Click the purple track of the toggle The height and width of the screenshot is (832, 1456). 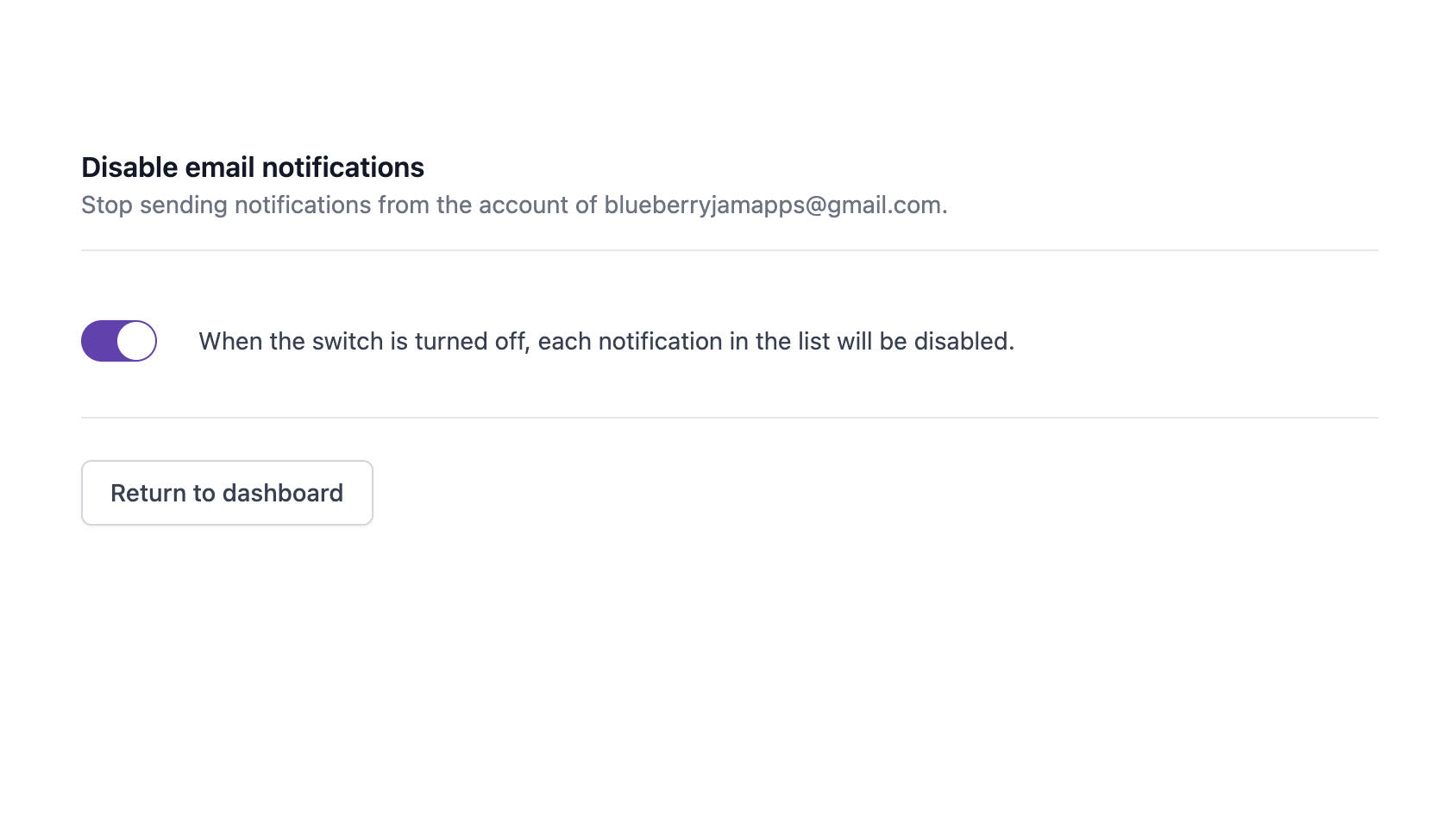(98, 341)
